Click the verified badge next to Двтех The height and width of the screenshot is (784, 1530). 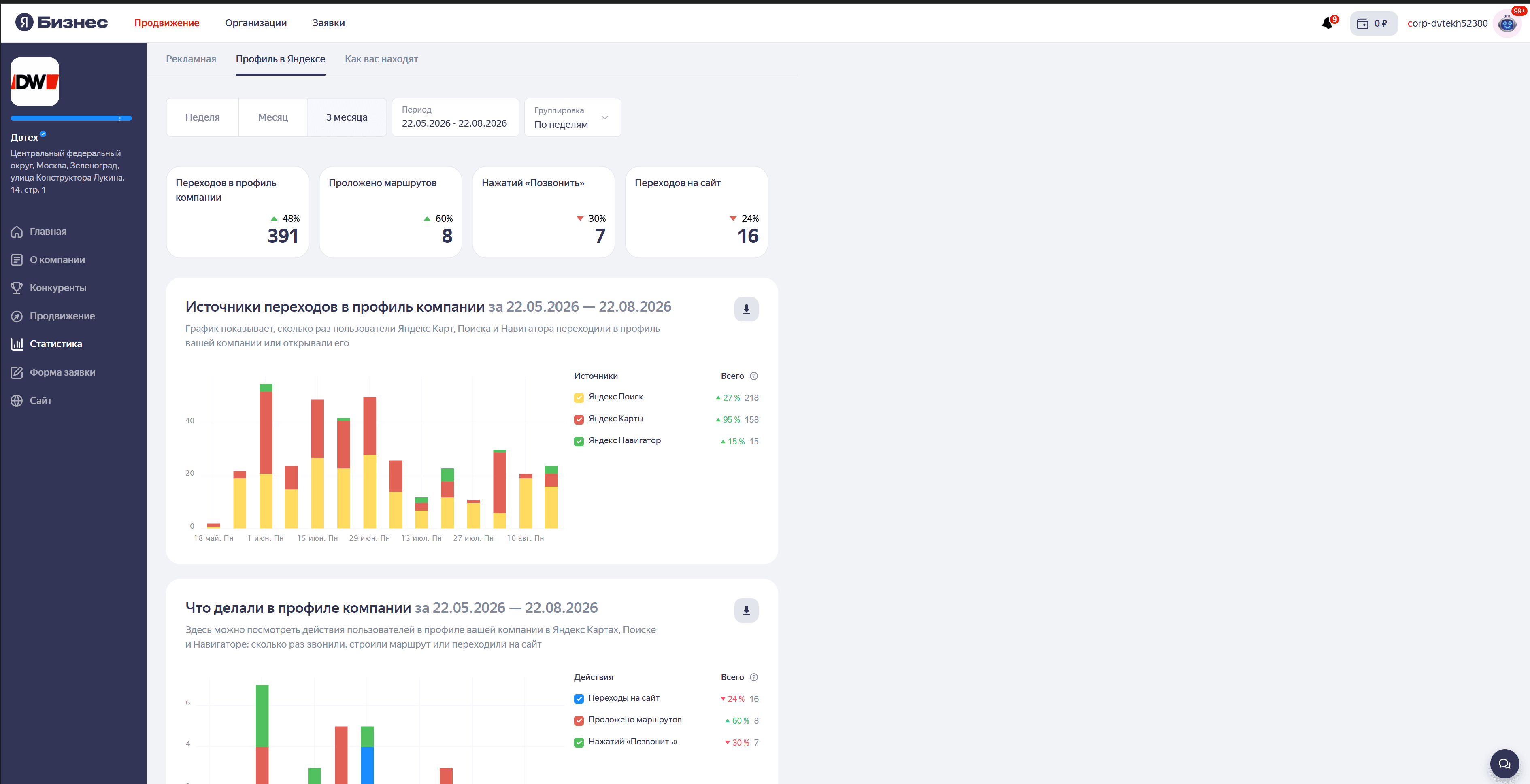[x=43, y=134]
